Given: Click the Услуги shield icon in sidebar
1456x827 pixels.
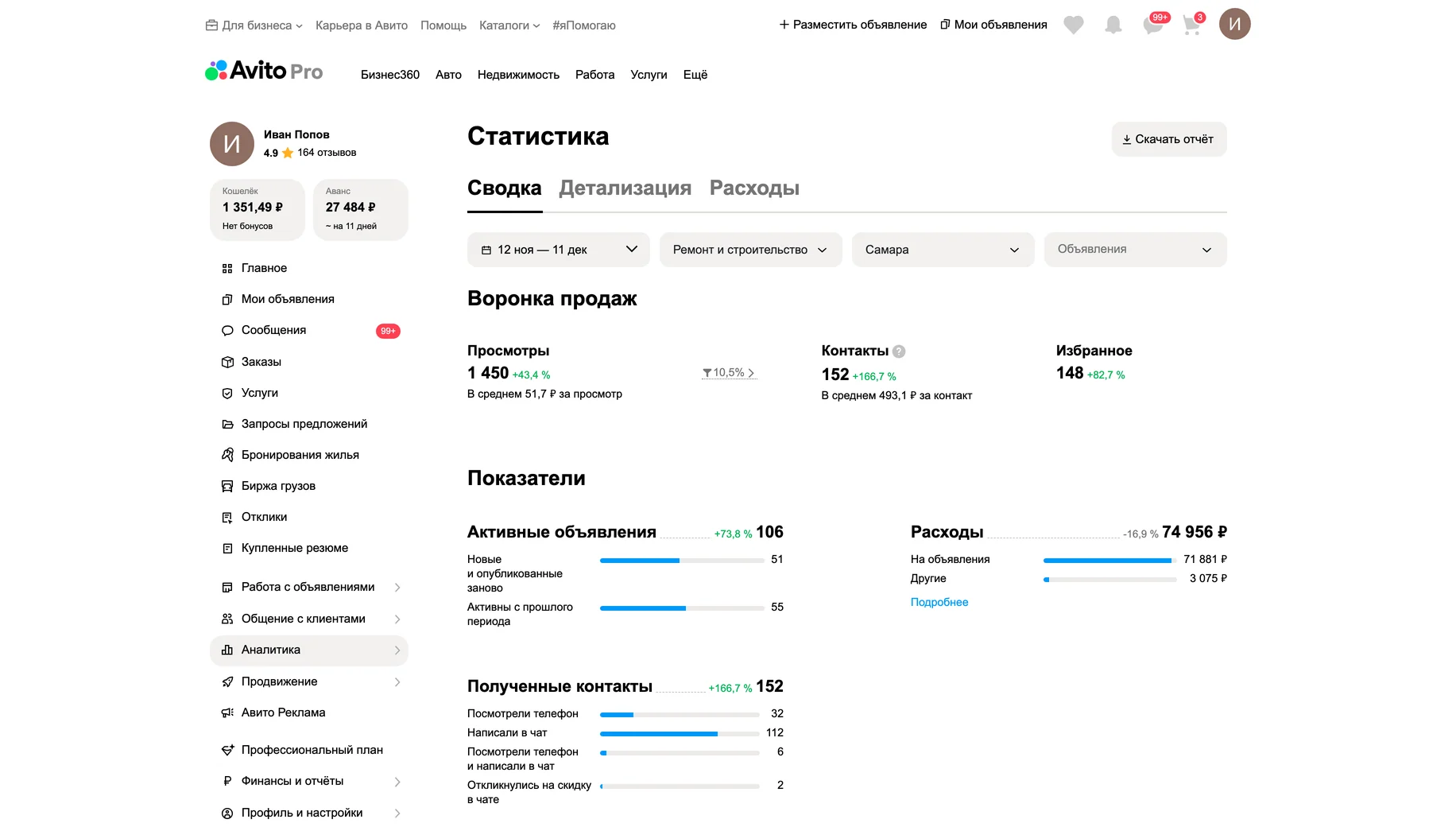Looking at the screenshot, I should pyautogui.click(x=227, y=394).
